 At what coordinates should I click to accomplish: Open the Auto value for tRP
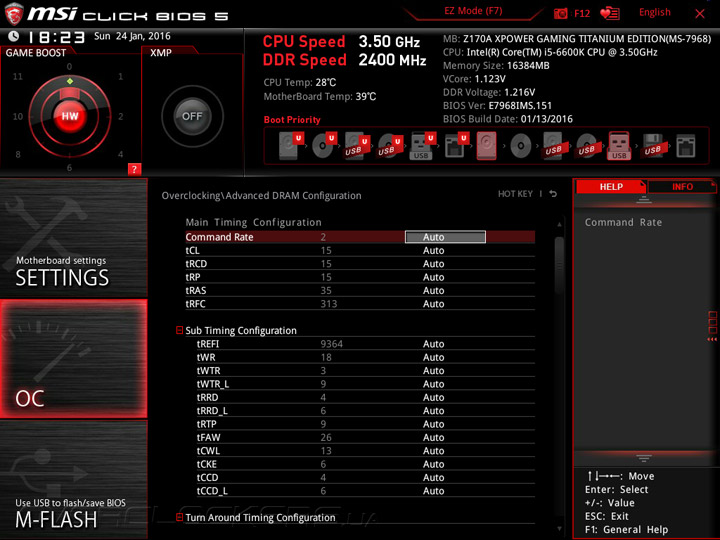pos(433,277)
